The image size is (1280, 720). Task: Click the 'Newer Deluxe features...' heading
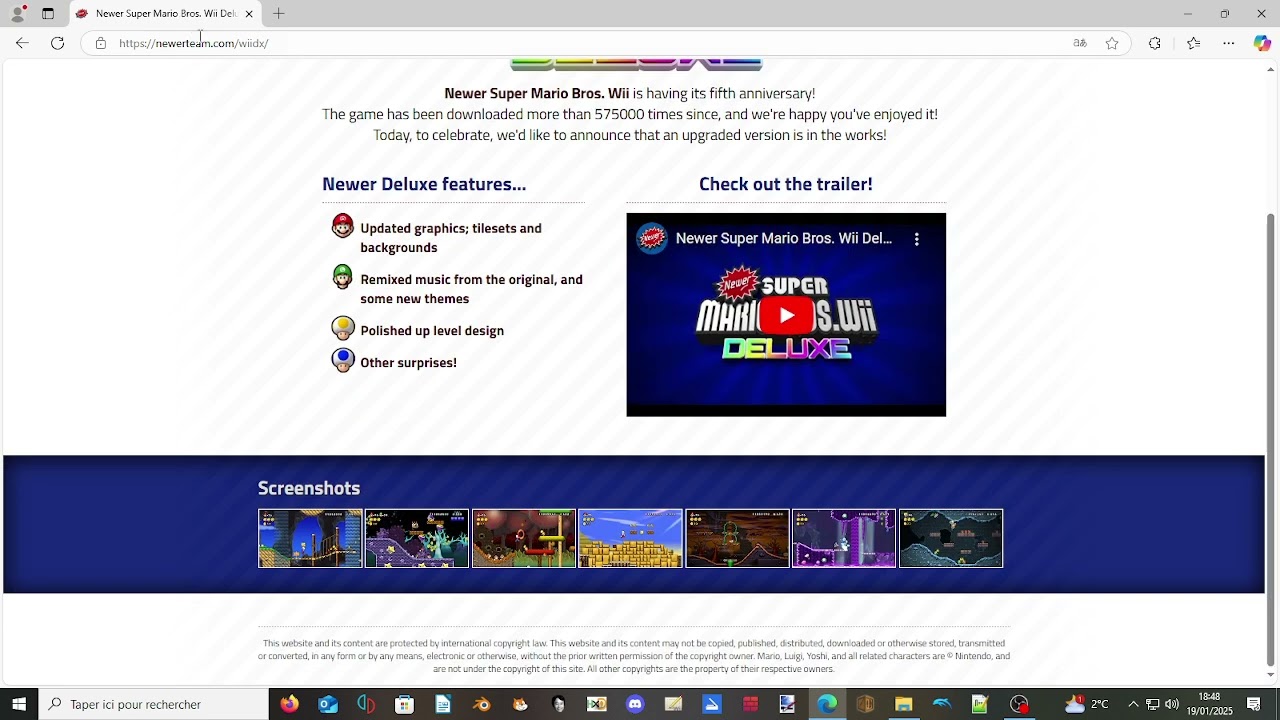[x=424, y=184]
